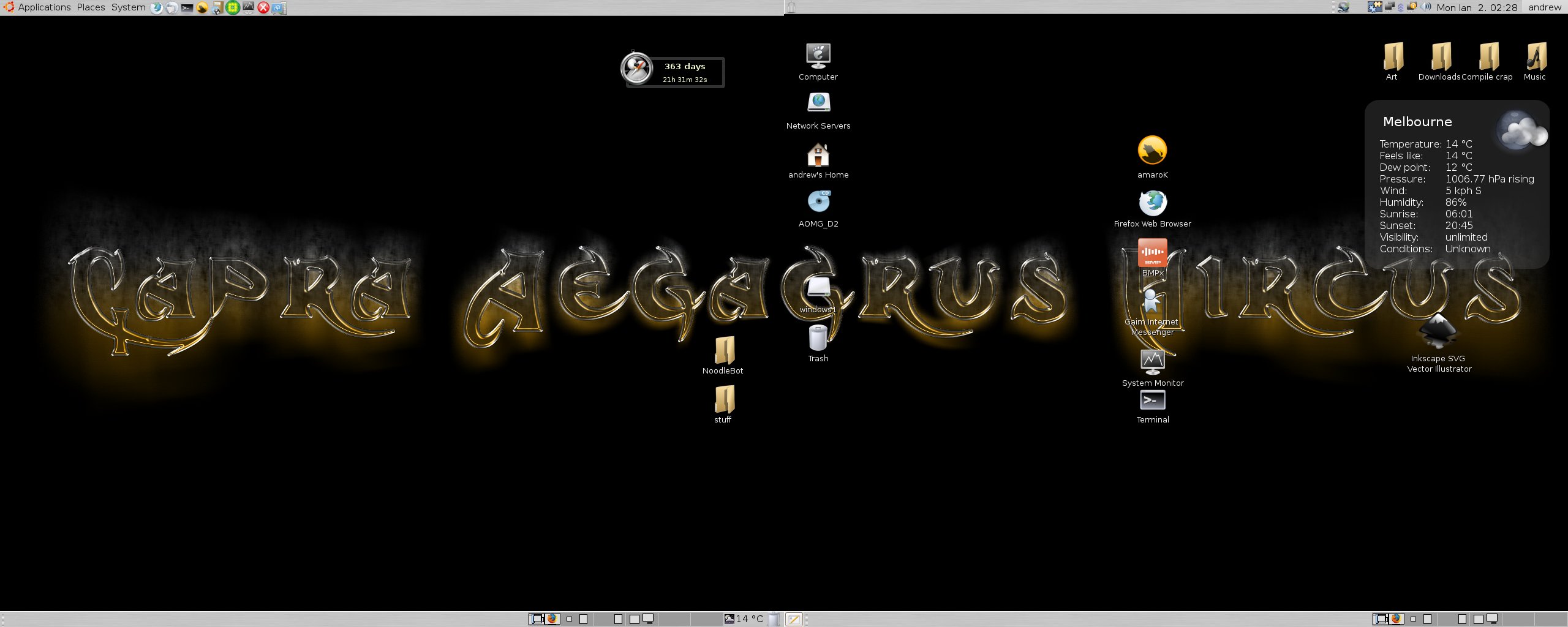Select the stuff folder
1568x627 pixels.
[x=723, y=405]
